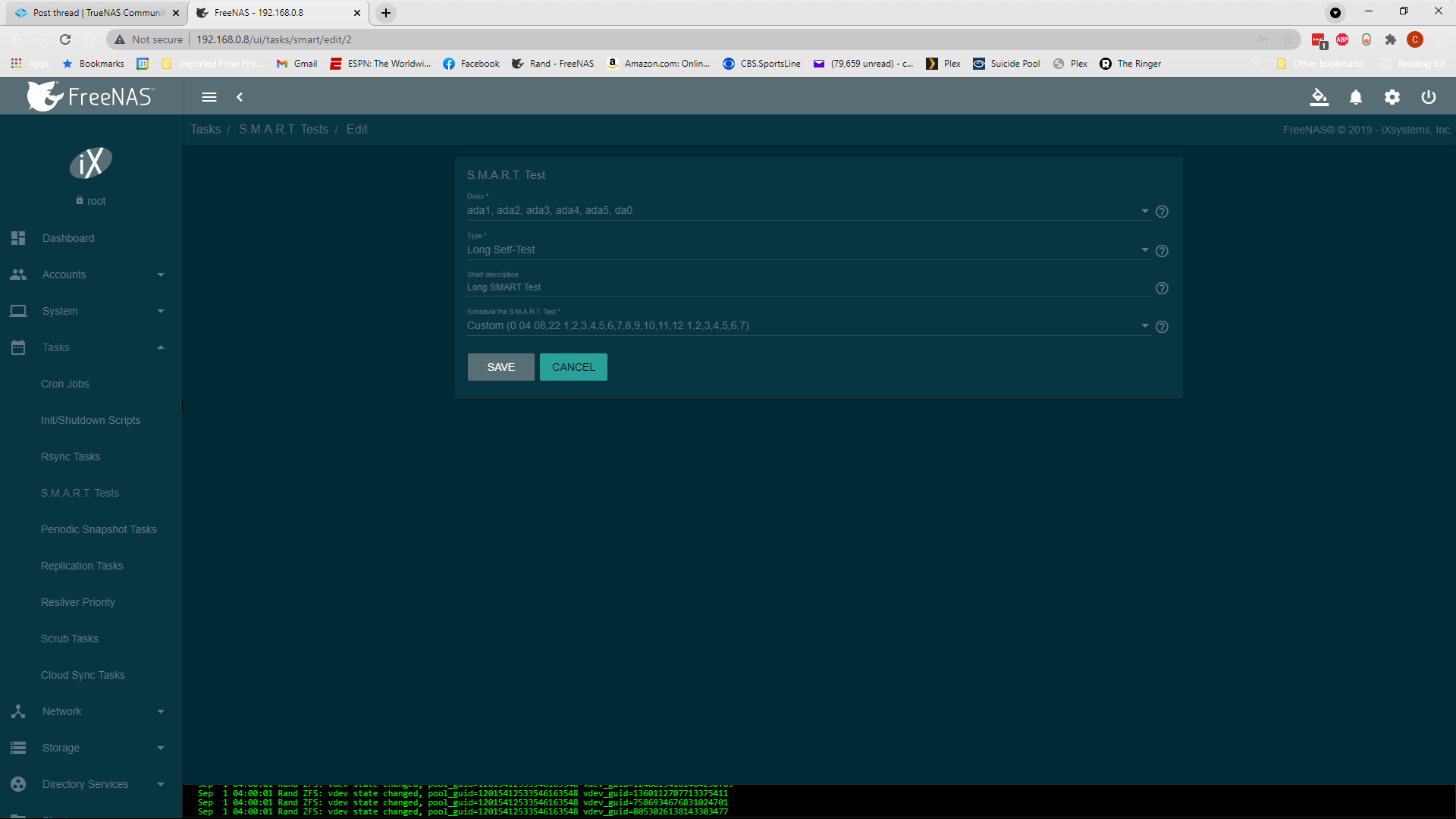The image size is (1456, 819).
Task: Show help for the Disks field
Action: pyautogui.click(x=1162, y=212)
